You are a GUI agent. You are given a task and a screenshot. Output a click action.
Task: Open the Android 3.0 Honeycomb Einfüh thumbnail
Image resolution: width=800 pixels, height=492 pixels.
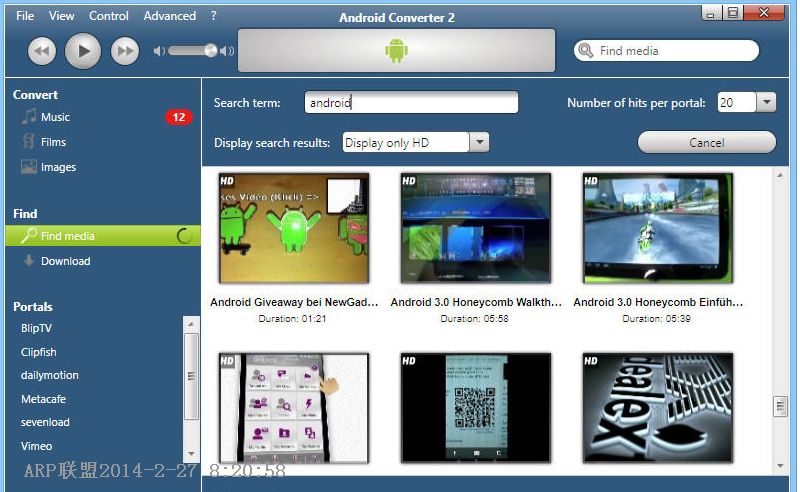point(658,228)
